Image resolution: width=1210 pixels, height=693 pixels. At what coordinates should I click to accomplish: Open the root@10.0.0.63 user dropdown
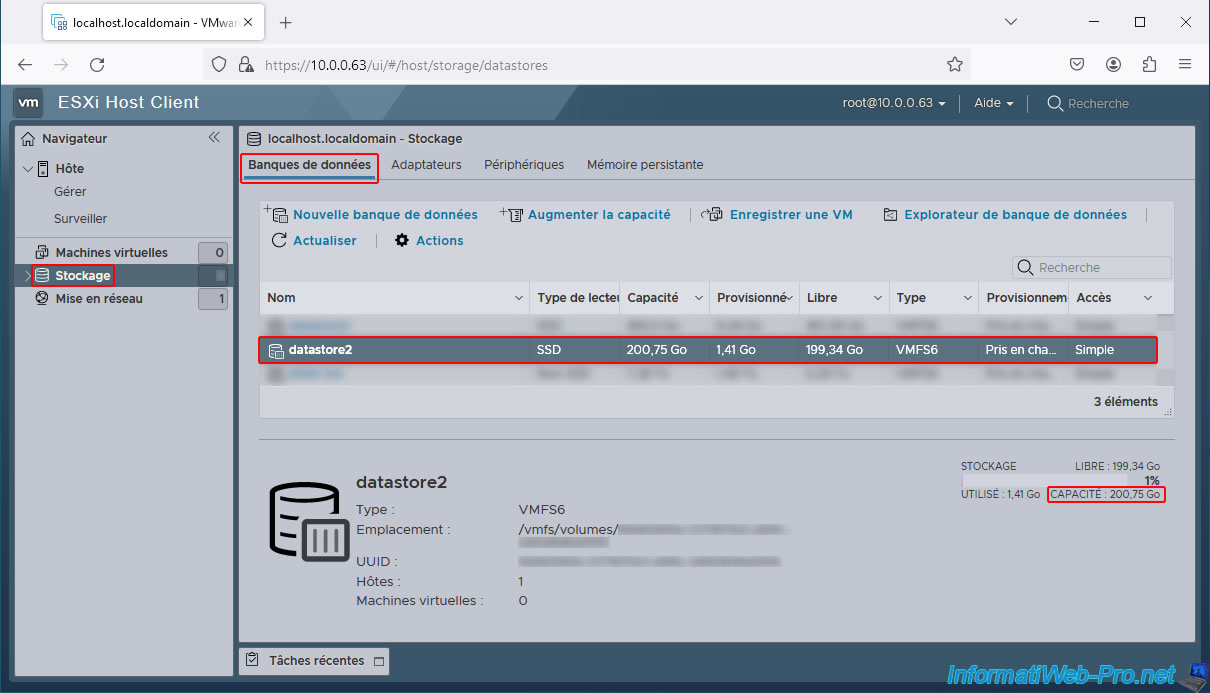[894, 103]
